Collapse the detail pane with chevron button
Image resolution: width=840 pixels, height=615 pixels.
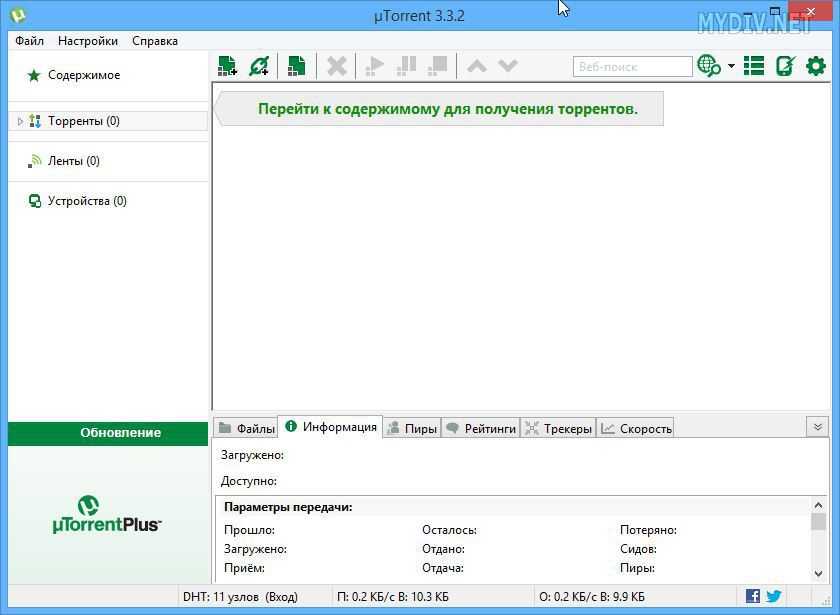tap(818, 427)
